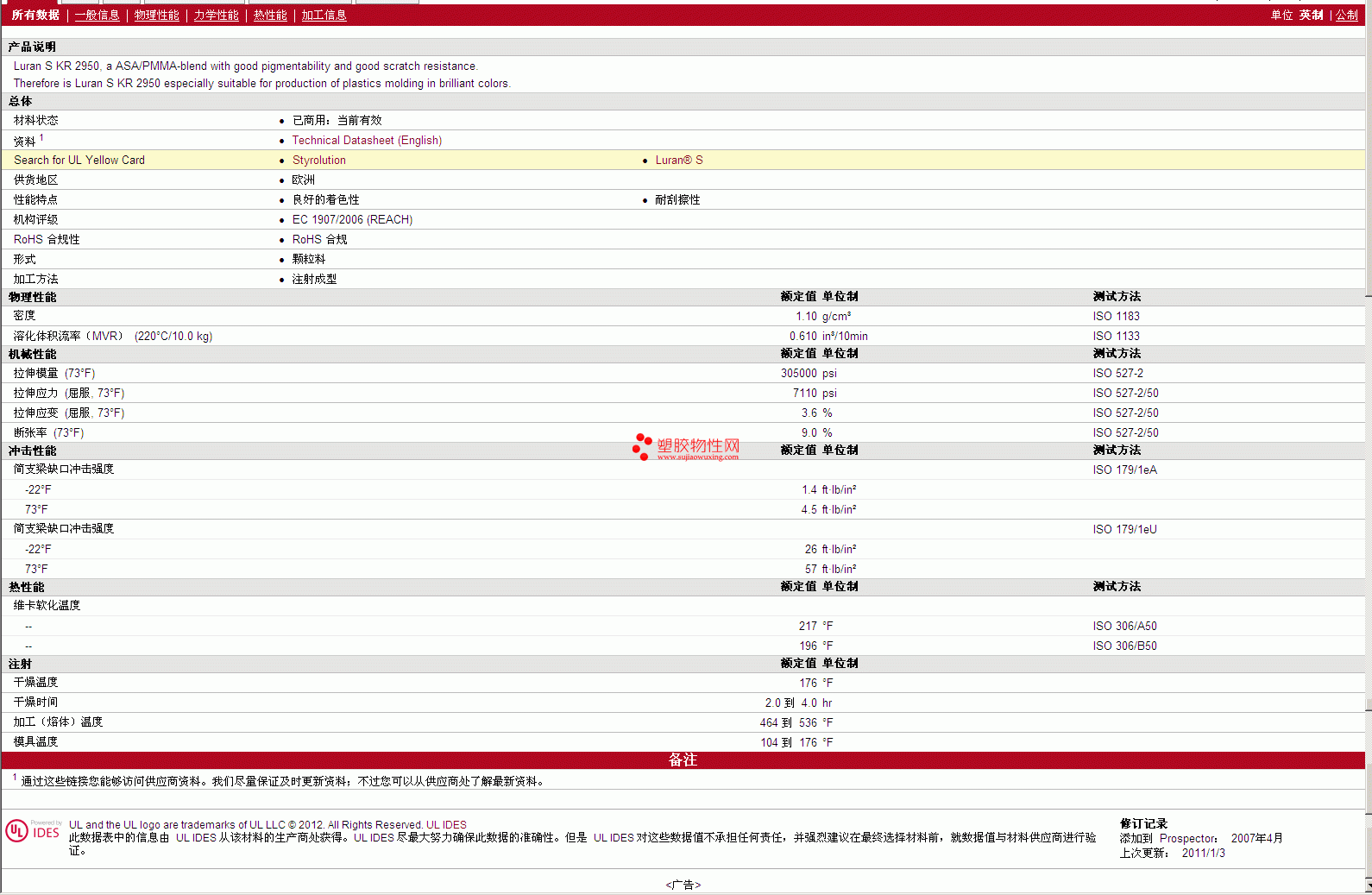1372x895 pixels.
Task: Click the EC 1907/2006 (REACH) entry
Action: 352,219
